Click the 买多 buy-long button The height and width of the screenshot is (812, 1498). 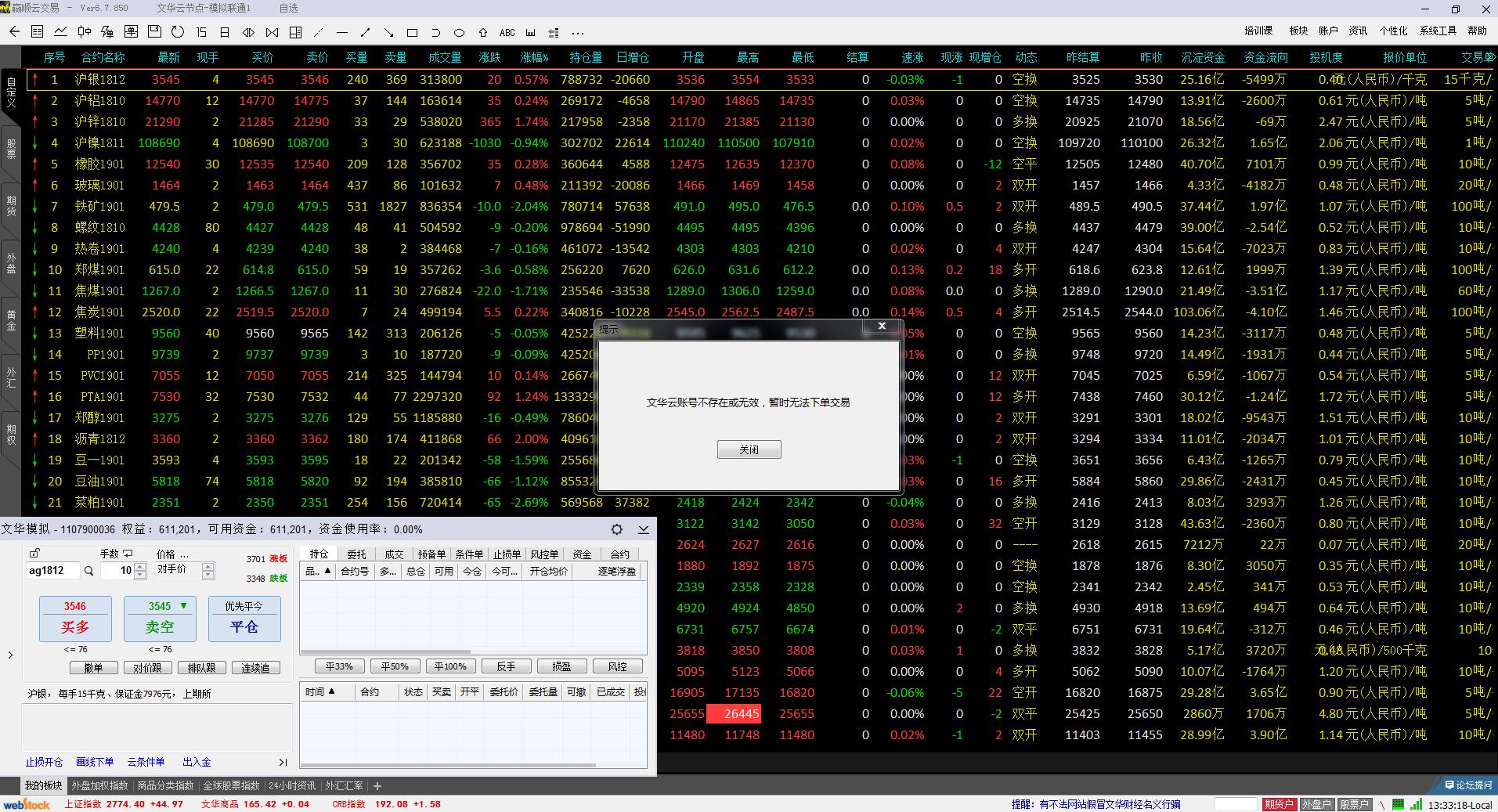[x=75, y=619]
